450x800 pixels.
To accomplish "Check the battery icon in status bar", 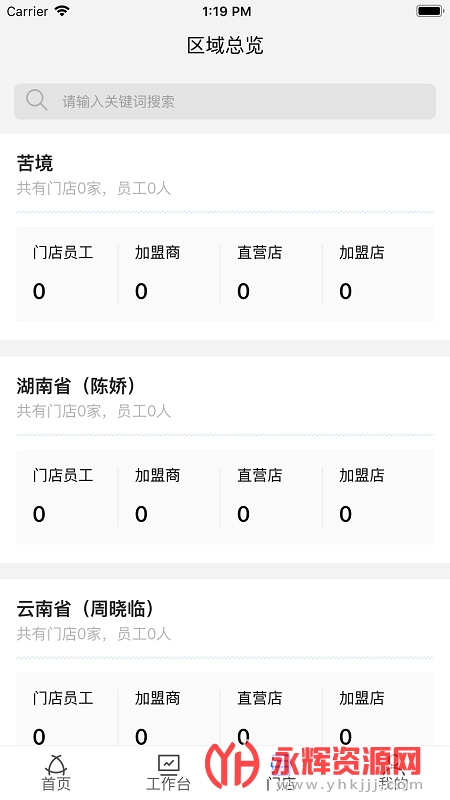I will (x=430, y=11).
